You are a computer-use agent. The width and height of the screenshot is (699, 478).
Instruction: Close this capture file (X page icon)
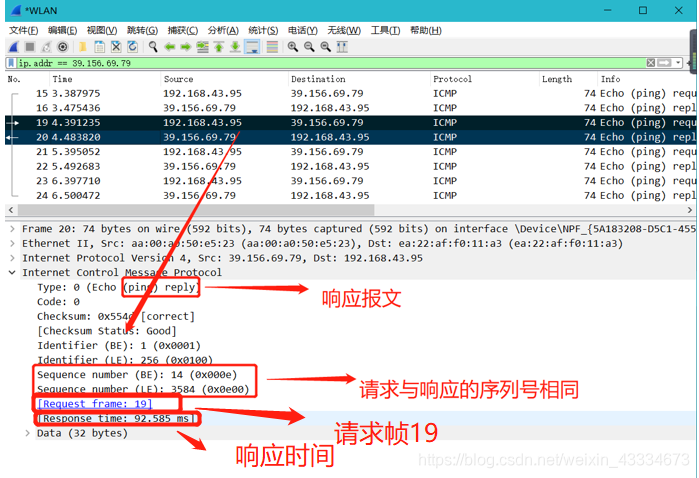coord(116,47)
